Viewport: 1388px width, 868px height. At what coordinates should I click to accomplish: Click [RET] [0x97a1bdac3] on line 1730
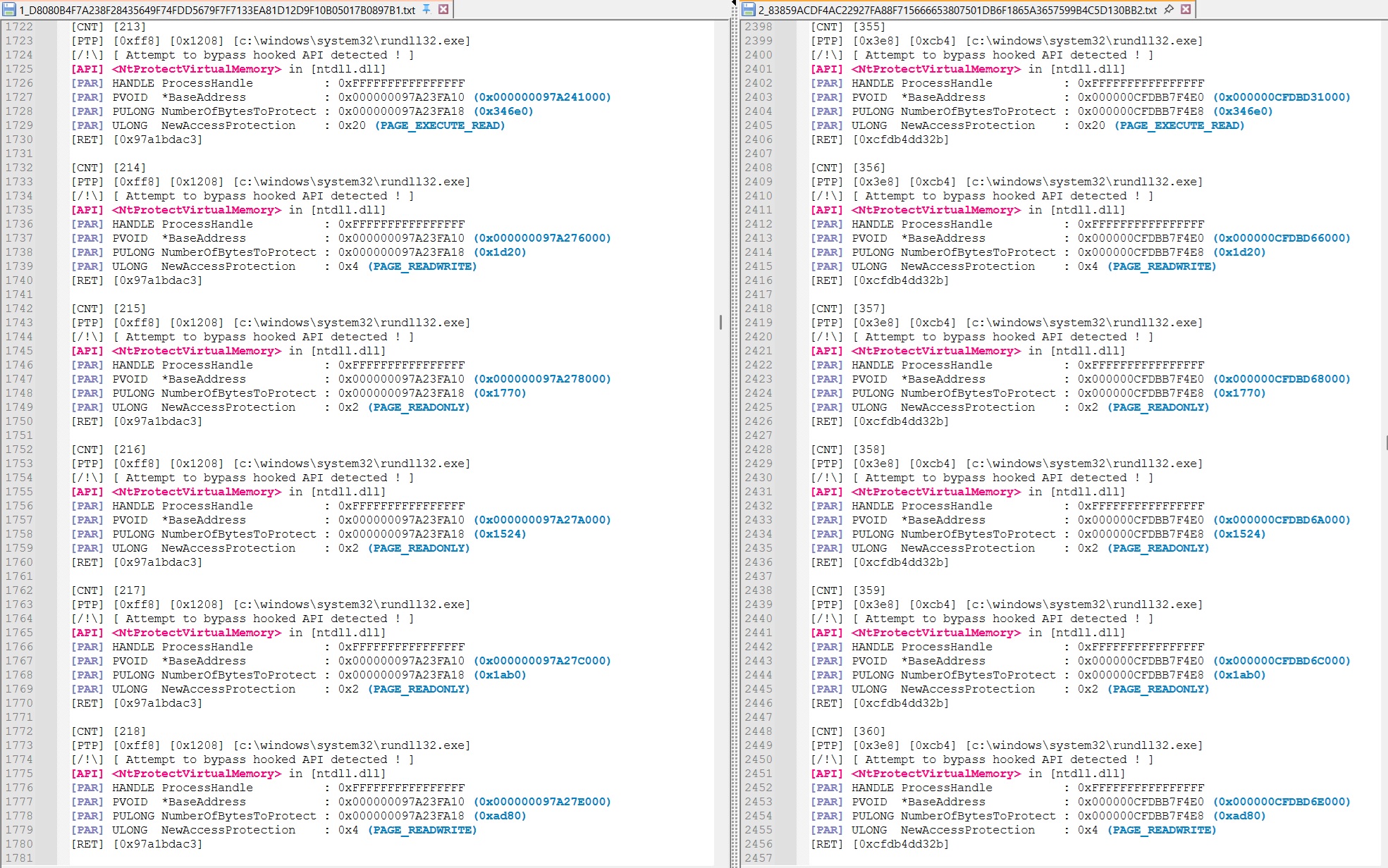tap(137, 139)
